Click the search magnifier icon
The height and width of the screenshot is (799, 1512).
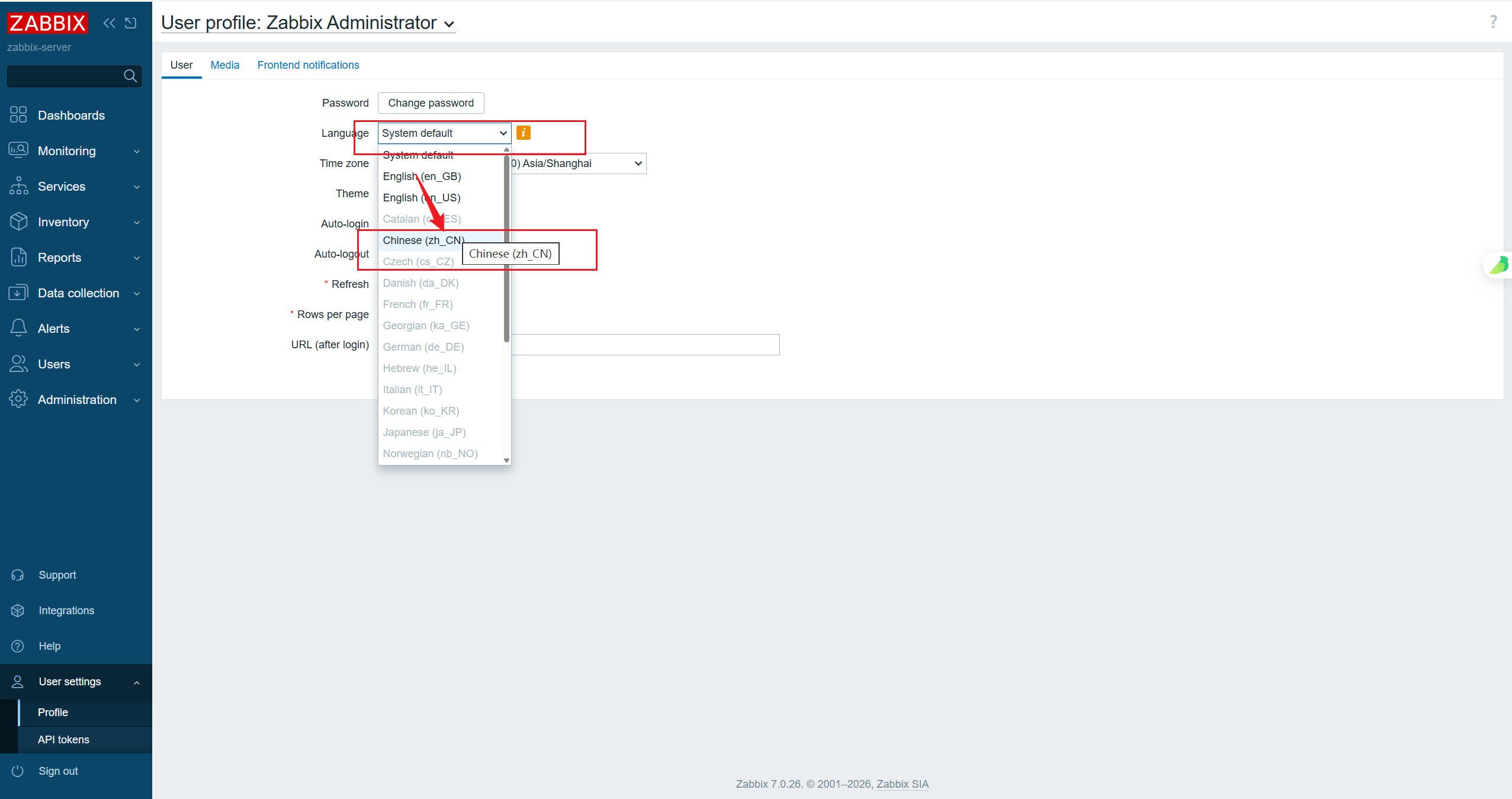[x=130, y=76]
